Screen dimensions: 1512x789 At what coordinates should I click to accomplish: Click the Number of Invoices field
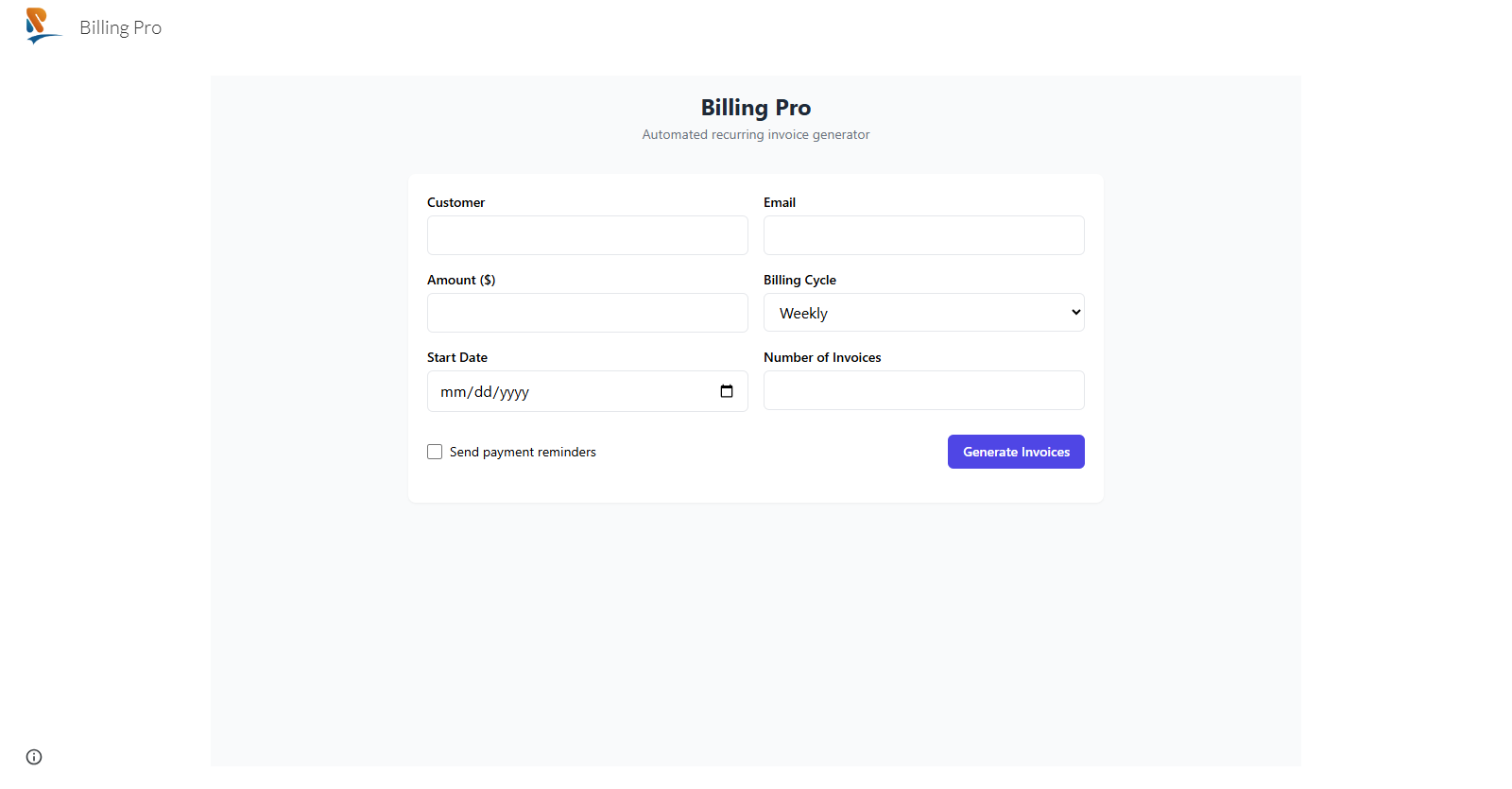(924, 390)
